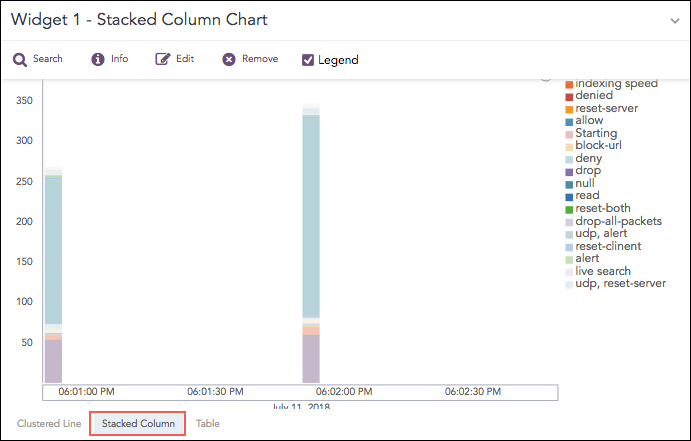This screenshot has width=691, height=441.
Task: Click the drop-all-packets legend entry
Action: point(618,221)
